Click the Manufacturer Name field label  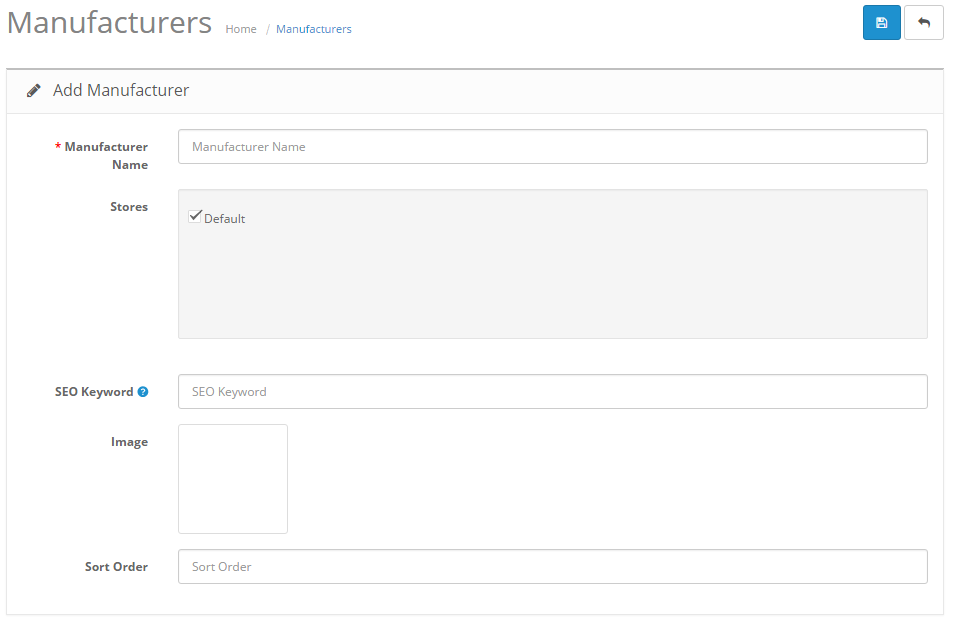(x=106, y=155)
